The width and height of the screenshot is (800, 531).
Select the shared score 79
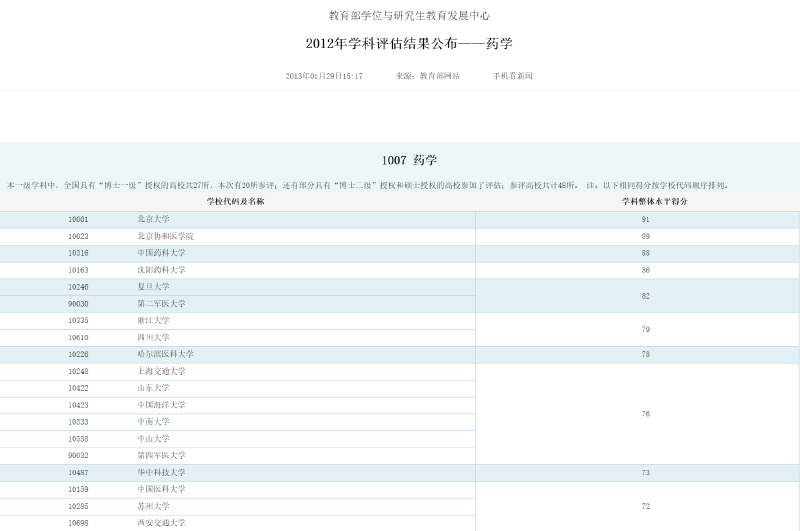645,330
